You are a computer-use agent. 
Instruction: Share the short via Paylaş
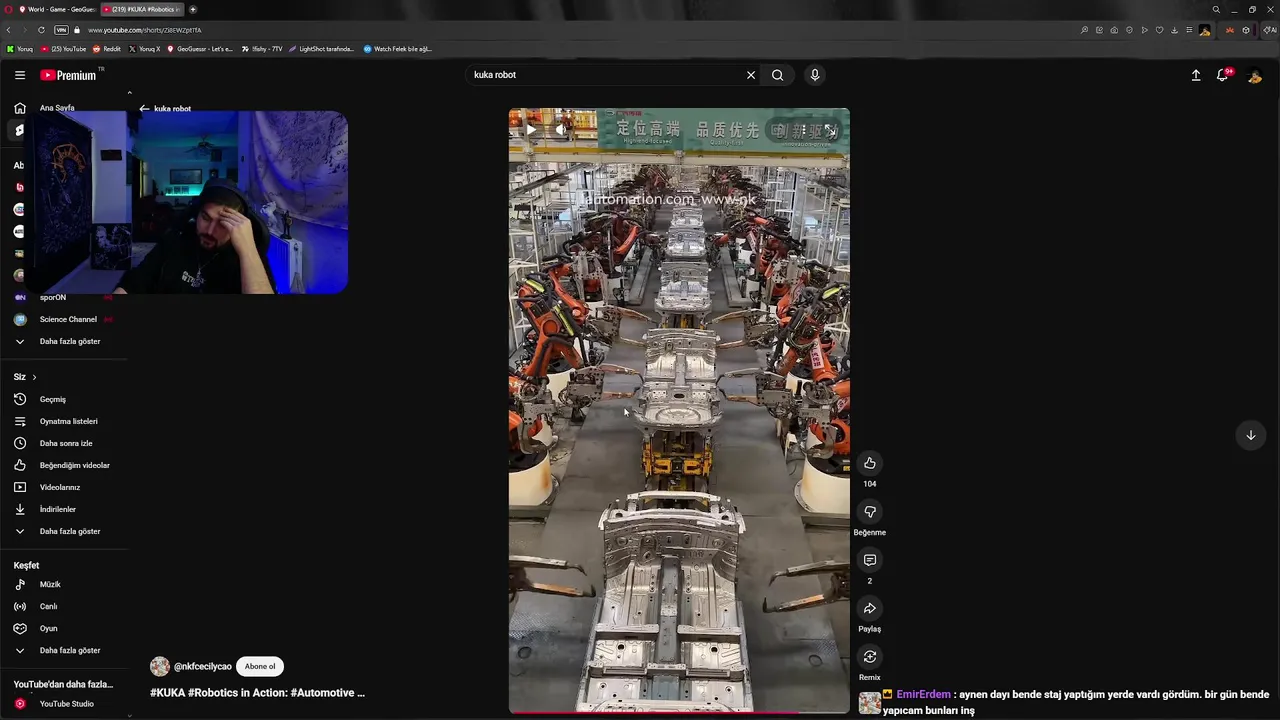870,608
